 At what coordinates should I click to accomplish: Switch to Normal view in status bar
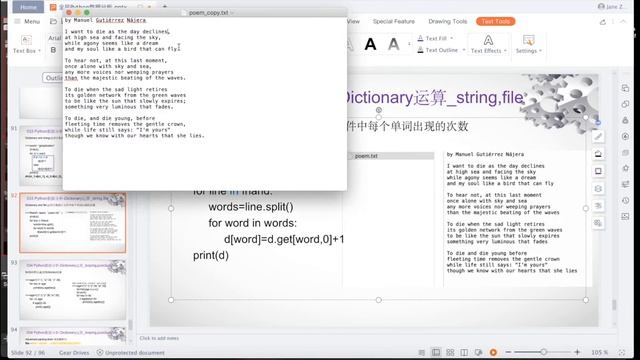(436, 352)
